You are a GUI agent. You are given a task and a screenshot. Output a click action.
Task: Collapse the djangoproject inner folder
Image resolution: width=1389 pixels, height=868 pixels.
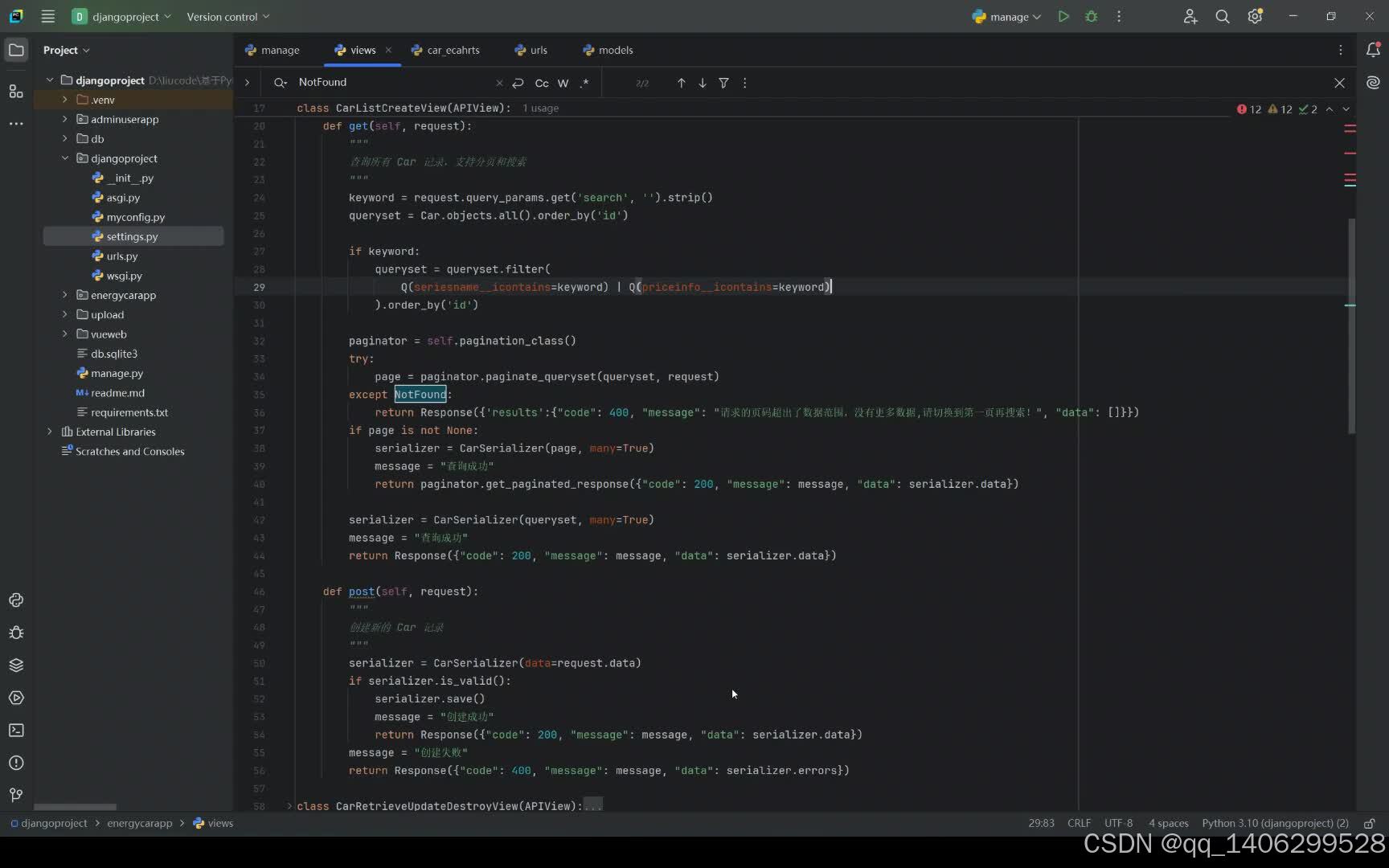click(x=65, y=158)
